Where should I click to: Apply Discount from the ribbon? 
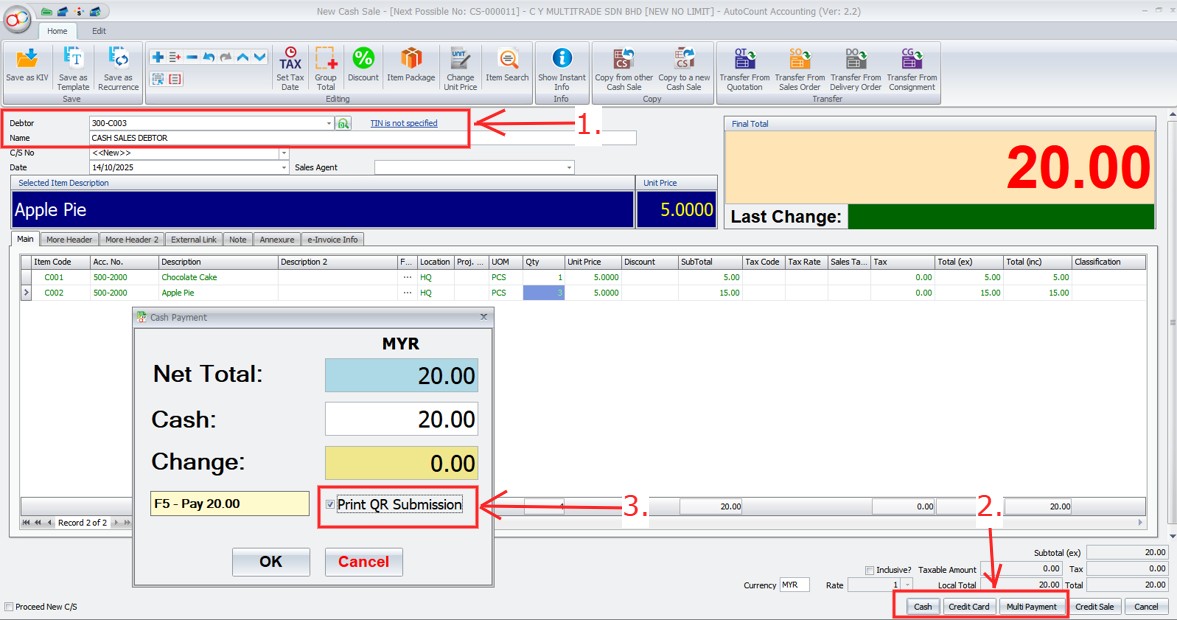(363, 64)
